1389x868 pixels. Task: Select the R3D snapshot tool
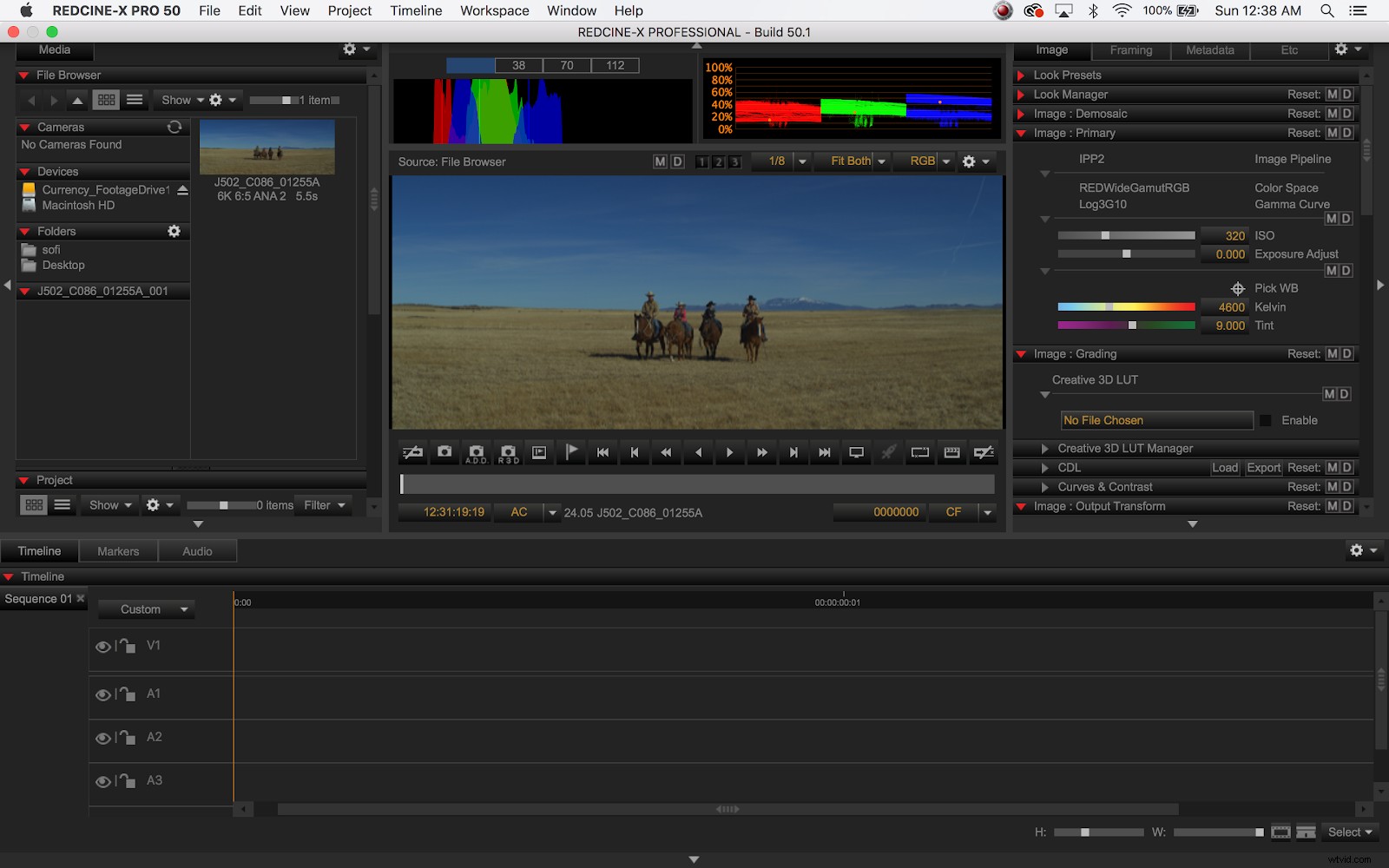(x=508, y=452)
